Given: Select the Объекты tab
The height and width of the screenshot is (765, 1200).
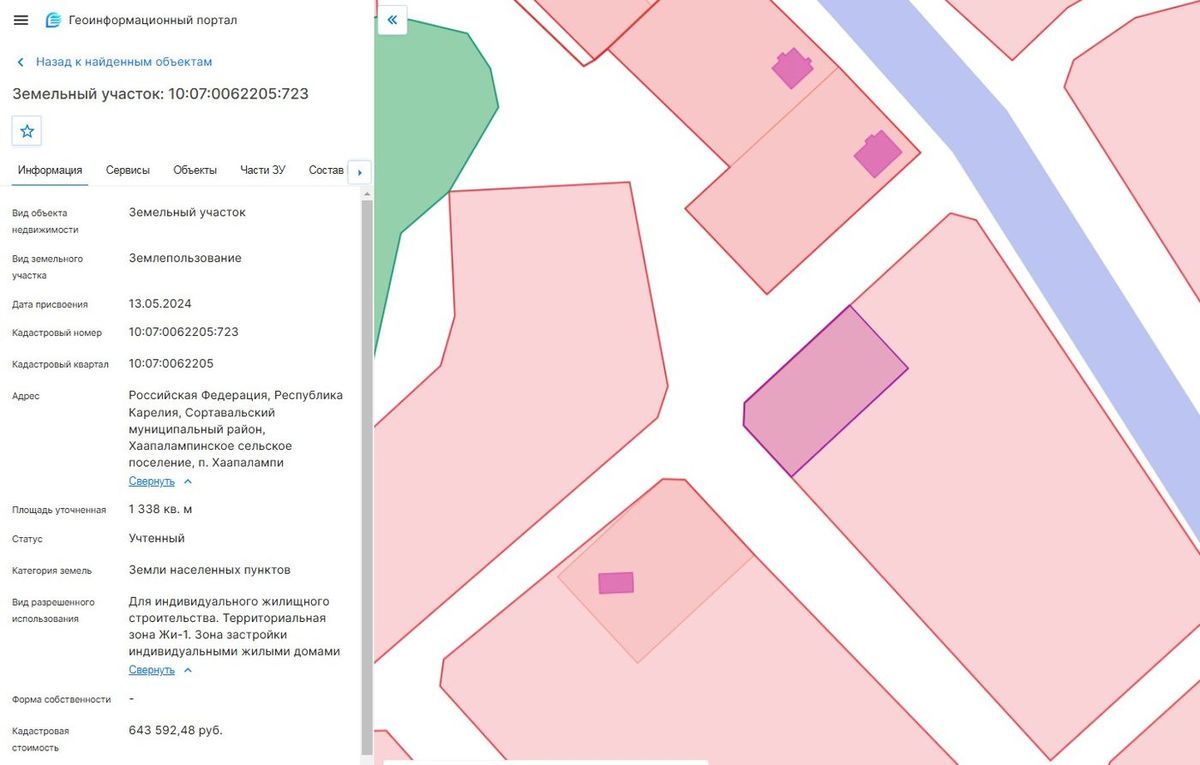Looking at the screenshot, I should pyautogui.click(x=195, y=170).
